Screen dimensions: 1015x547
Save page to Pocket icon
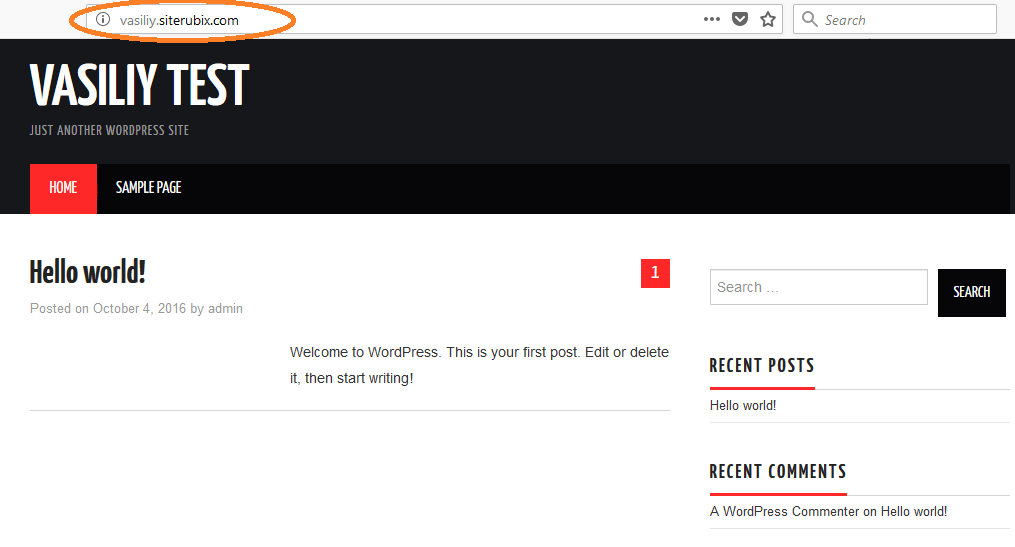coord(740,19)
